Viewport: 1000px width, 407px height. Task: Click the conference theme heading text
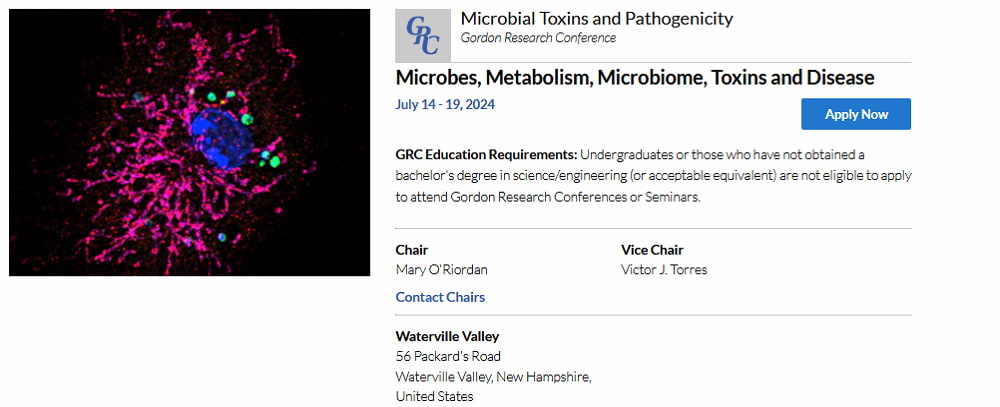pos(635,78)
